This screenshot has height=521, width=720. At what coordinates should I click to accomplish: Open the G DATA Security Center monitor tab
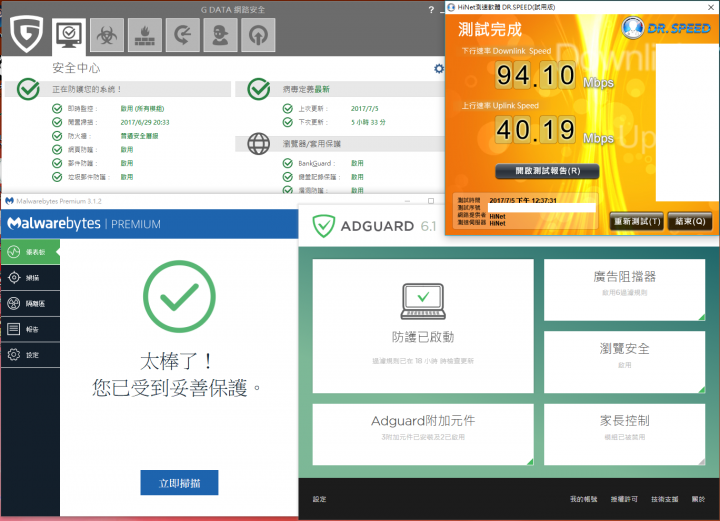point(68,35)
